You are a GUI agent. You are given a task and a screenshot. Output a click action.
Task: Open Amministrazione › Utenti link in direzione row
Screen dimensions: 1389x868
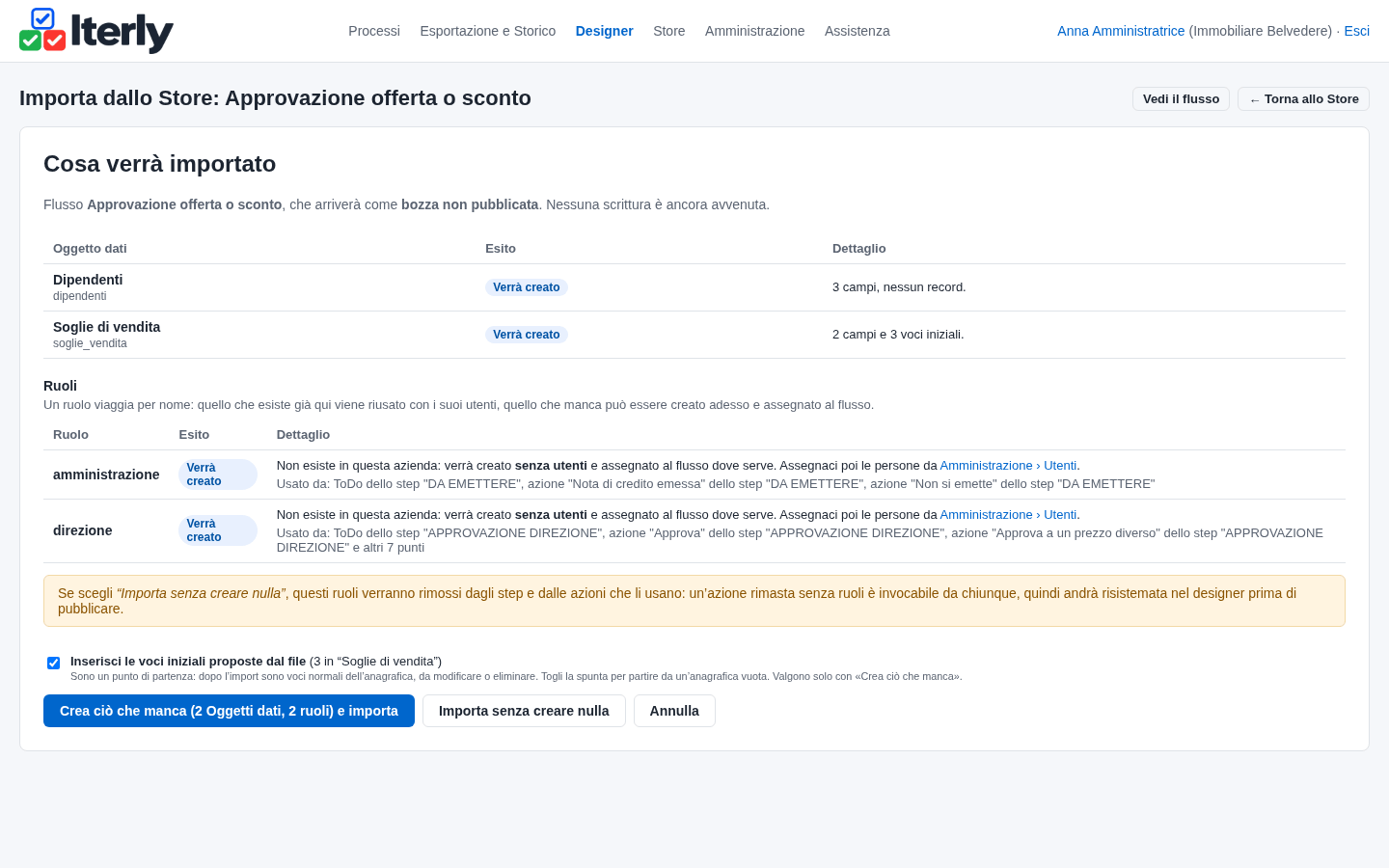(x=1008, y=515)
